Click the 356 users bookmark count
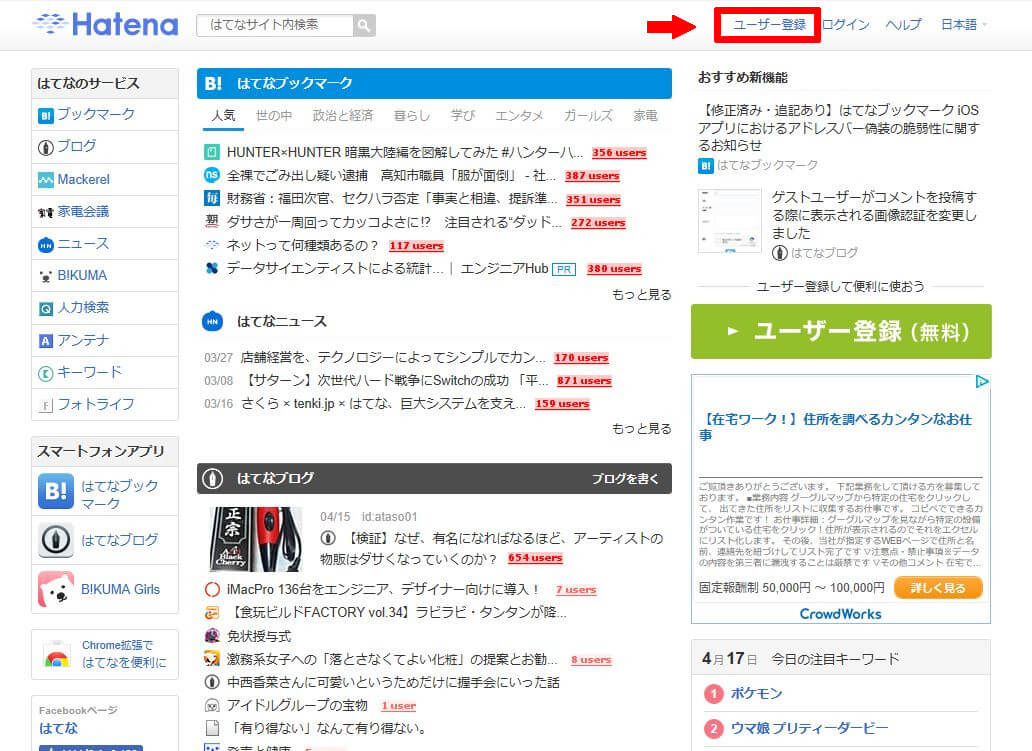The width and height of the screenshot is (1032, 751). 619,153
